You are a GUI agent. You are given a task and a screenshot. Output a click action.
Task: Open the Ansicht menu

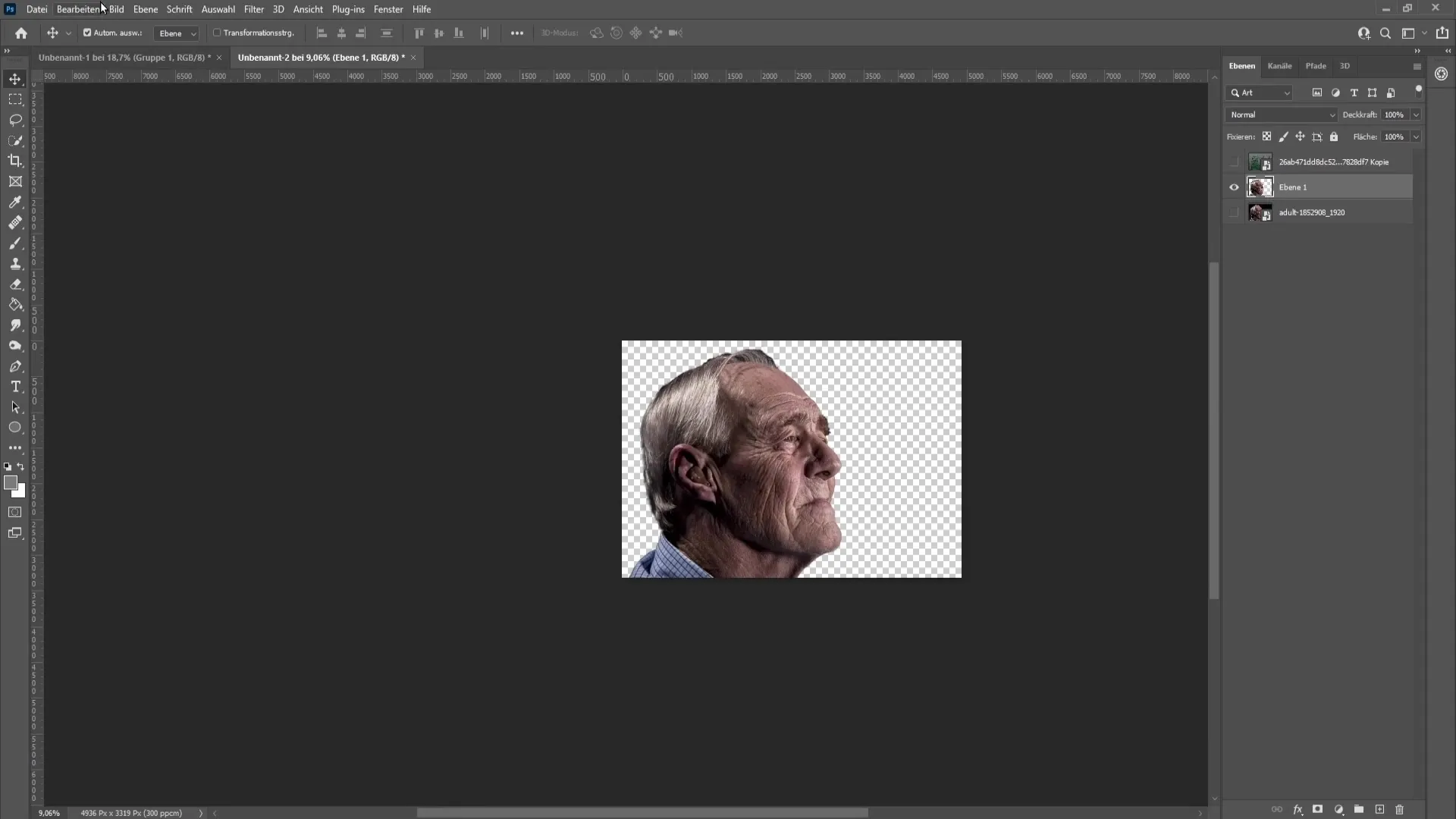307,9
